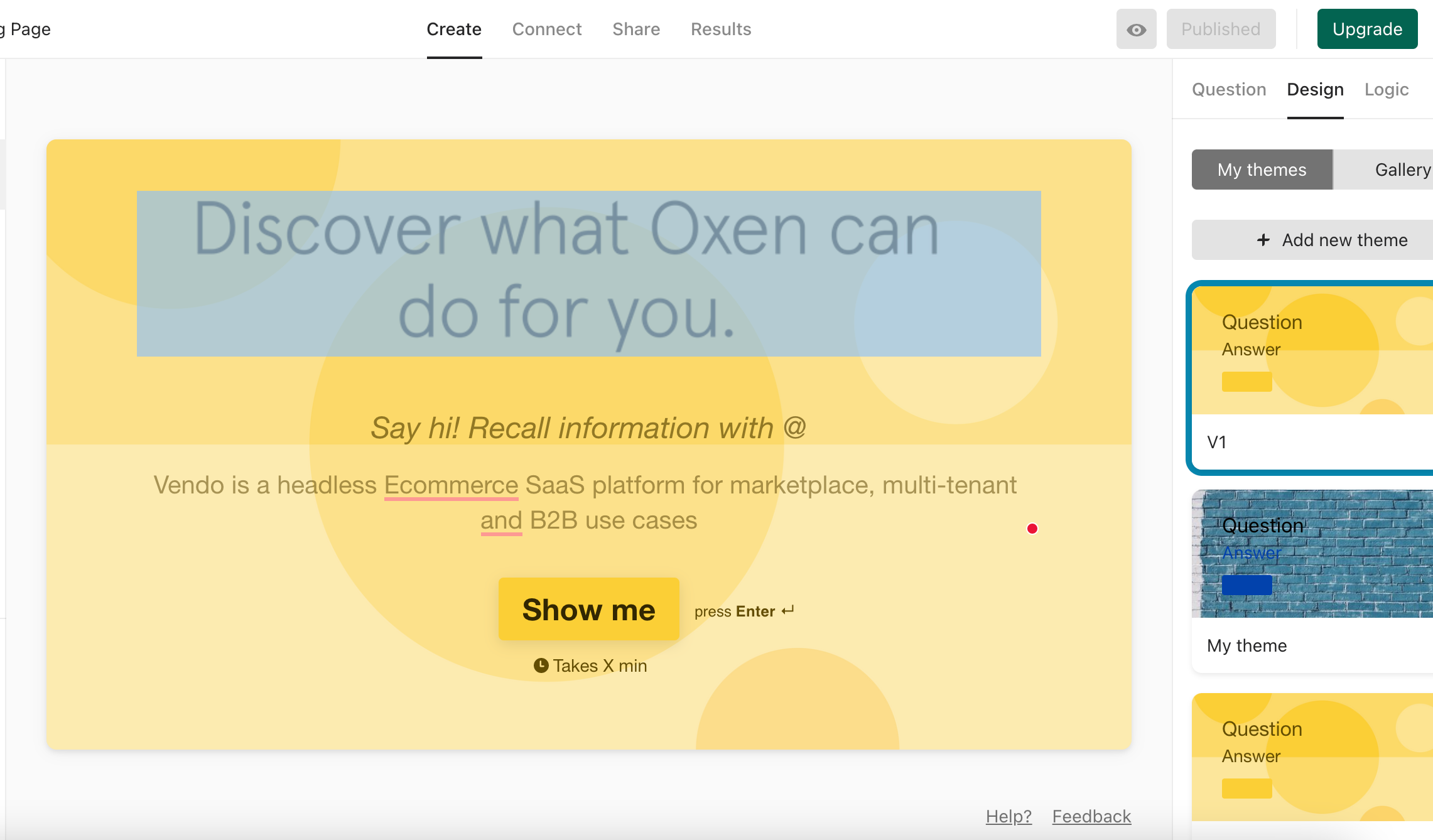This screenshot has height=840, width=1433.
Task: Open the Help? link
Action: coord(1009,816)
